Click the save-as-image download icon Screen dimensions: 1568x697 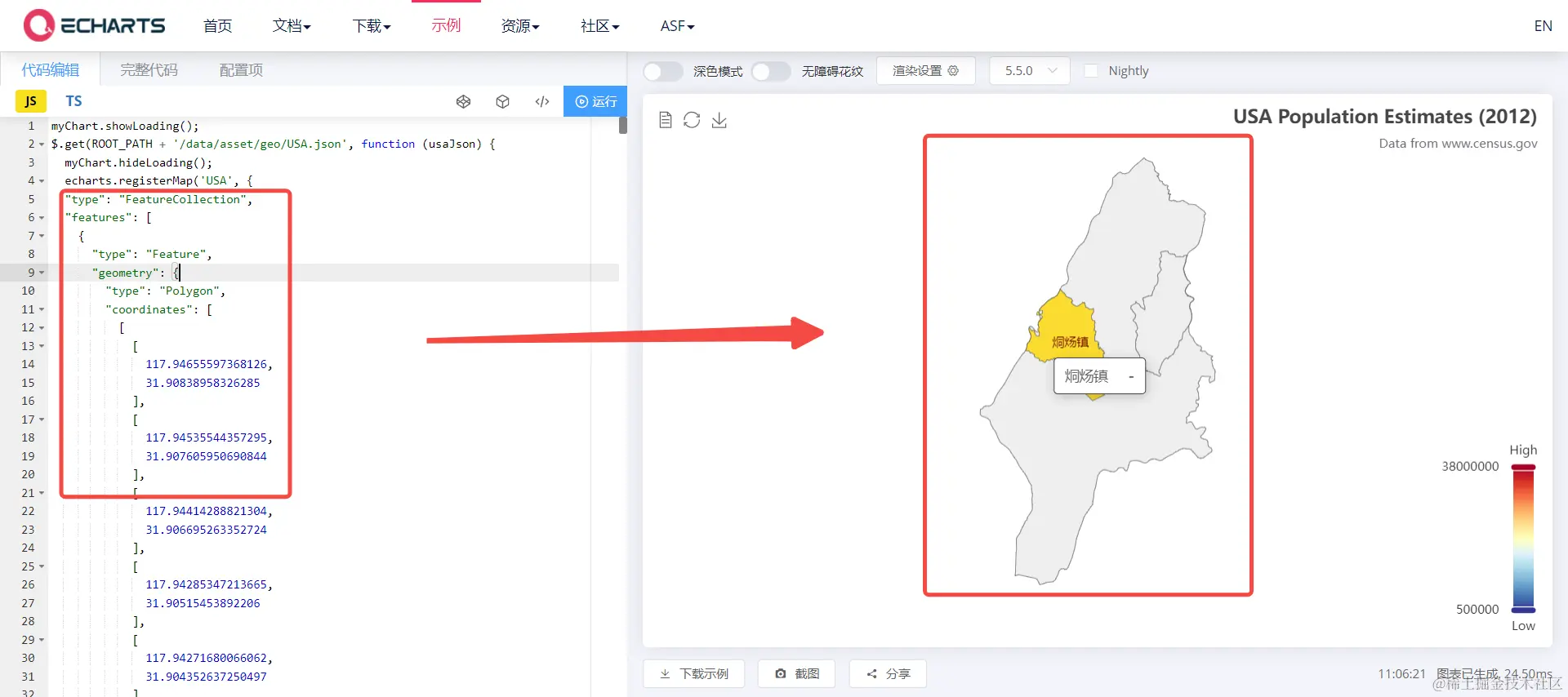point(719,120)
